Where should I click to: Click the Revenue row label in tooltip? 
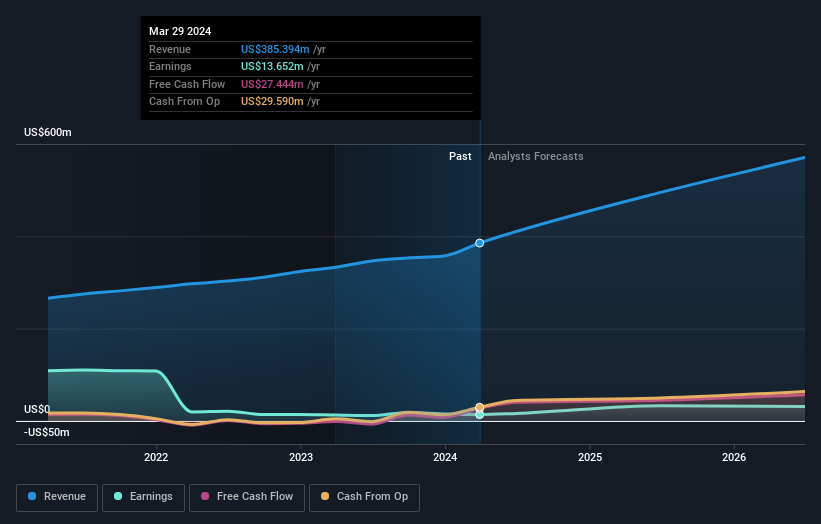tap(170, 49)
